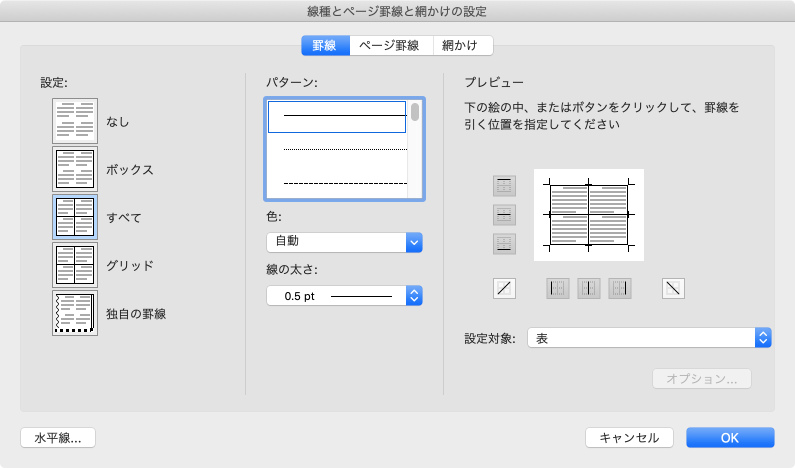The width and height of the screenshot is (795, 468).
Task: Toggle the bottom border button
Action: coord(504,243)
